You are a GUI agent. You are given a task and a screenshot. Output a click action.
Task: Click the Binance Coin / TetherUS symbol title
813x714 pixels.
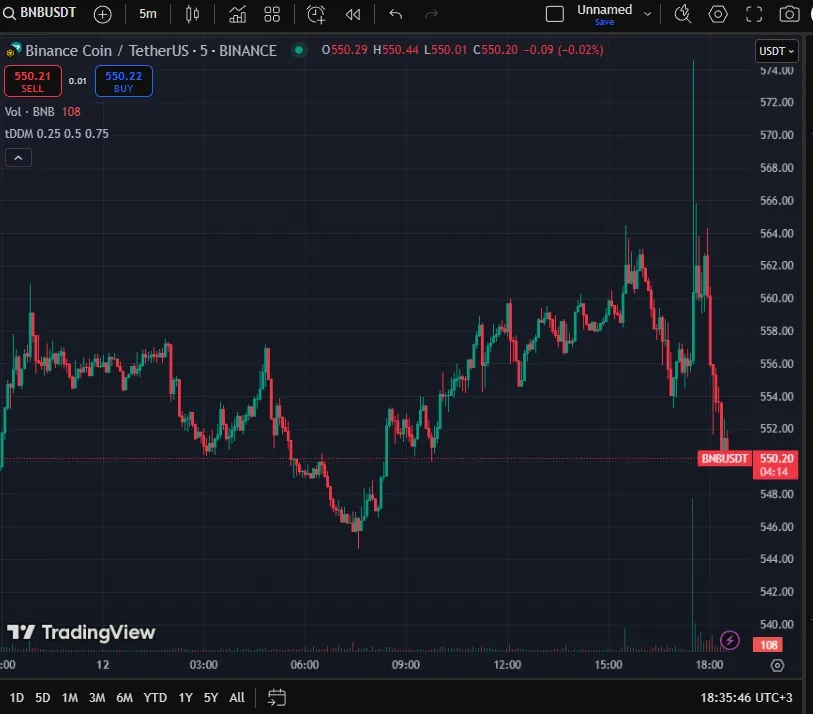(150, 50)
